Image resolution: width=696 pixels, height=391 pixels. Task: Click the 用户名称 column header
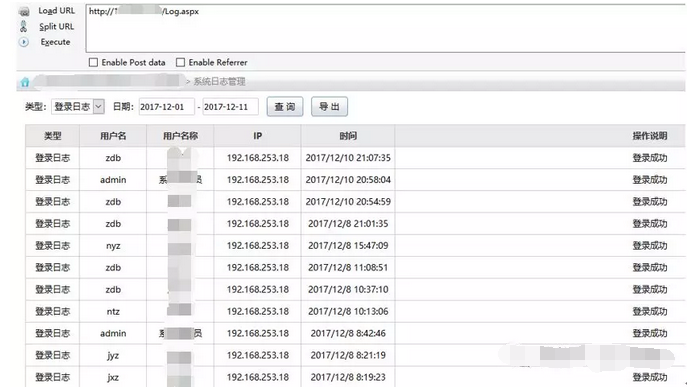(180, 136)
